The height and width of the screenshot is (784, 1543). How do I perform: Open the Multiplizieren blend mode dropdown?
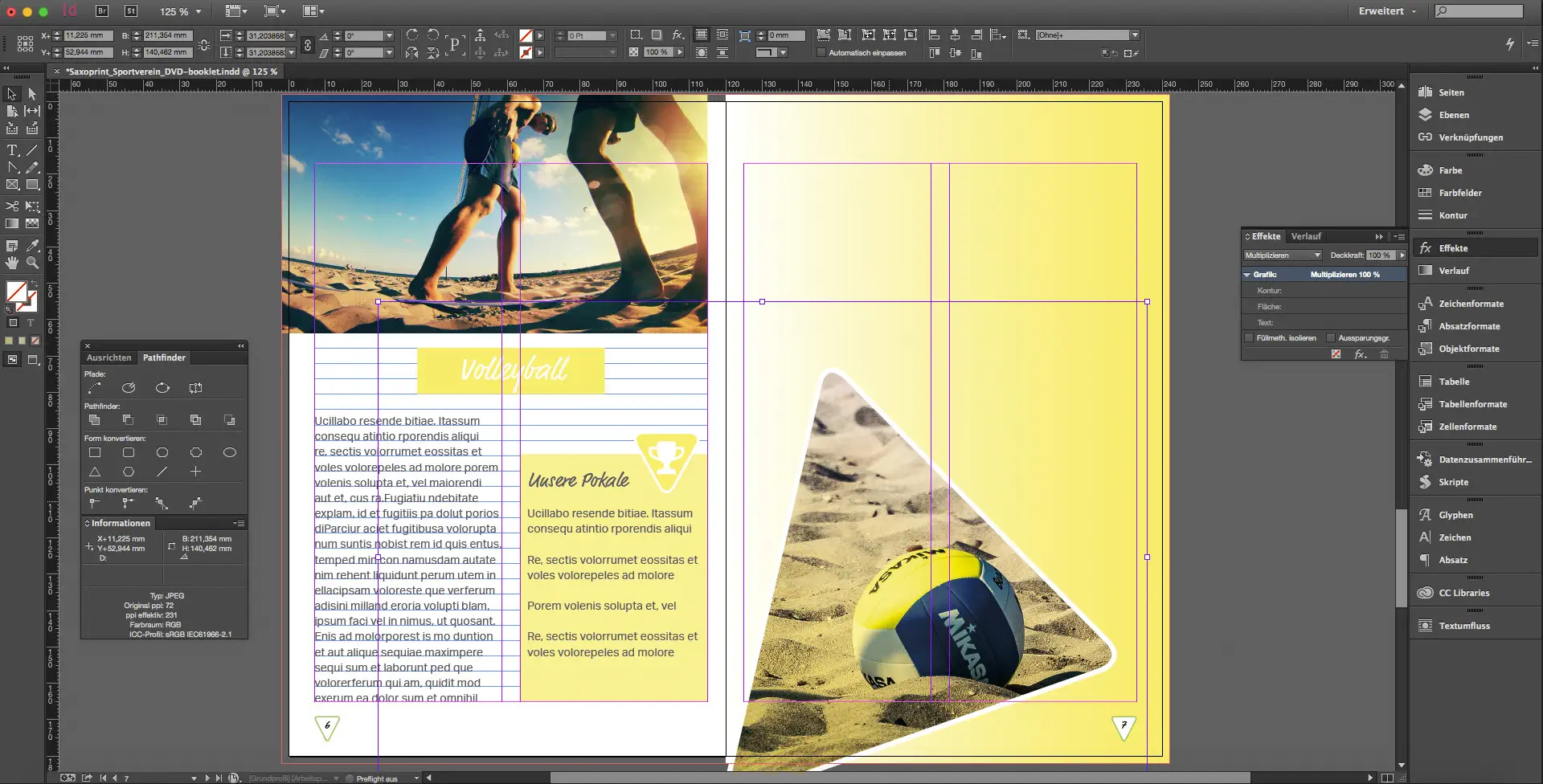[1283, 255]
